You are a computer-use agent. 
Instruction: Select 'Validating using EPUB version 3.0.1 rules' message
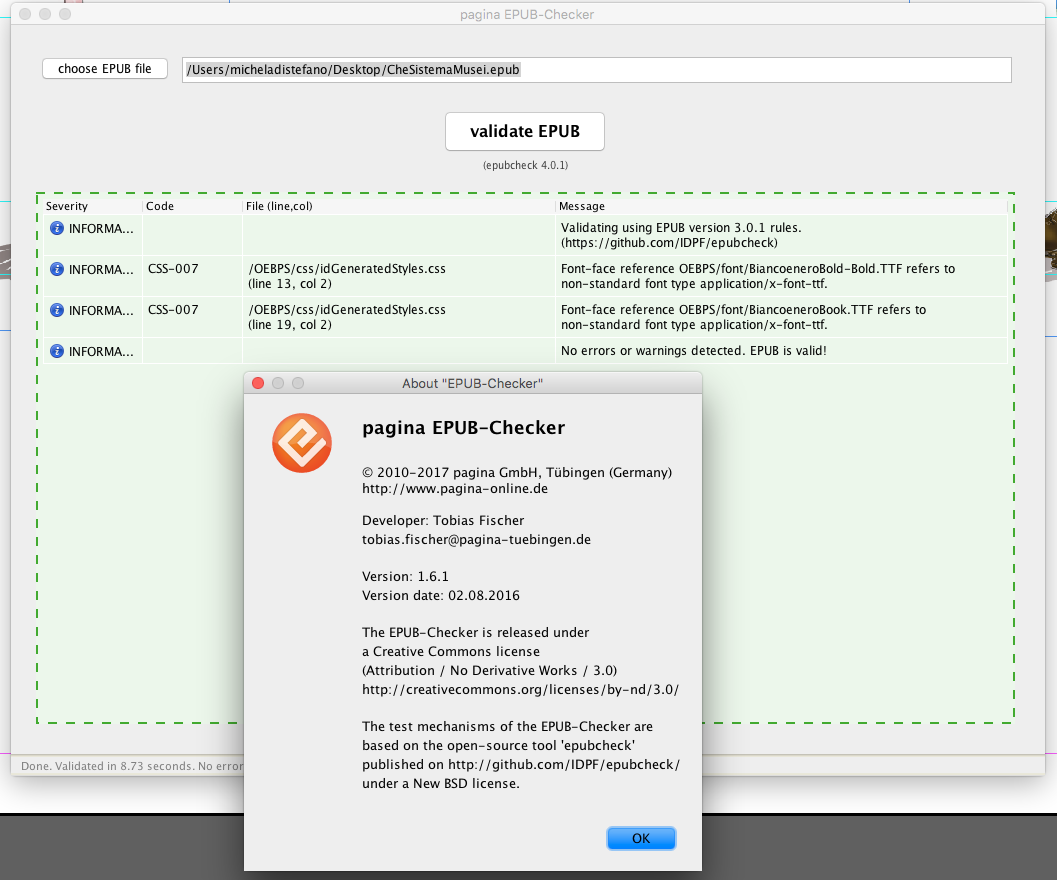coord(682,235)
